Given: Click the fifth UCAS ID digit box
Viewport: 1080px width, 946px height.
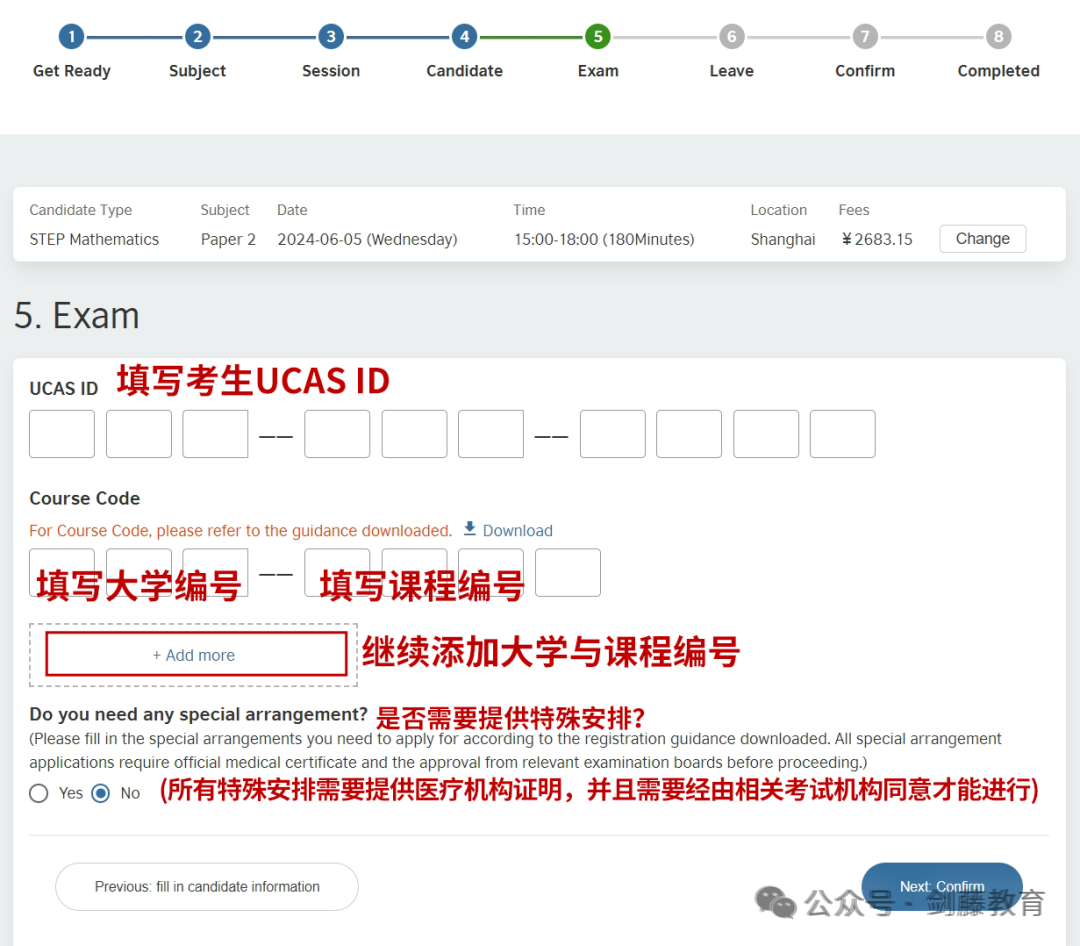Looking at the screenshot, I should [x=415, y=434].
